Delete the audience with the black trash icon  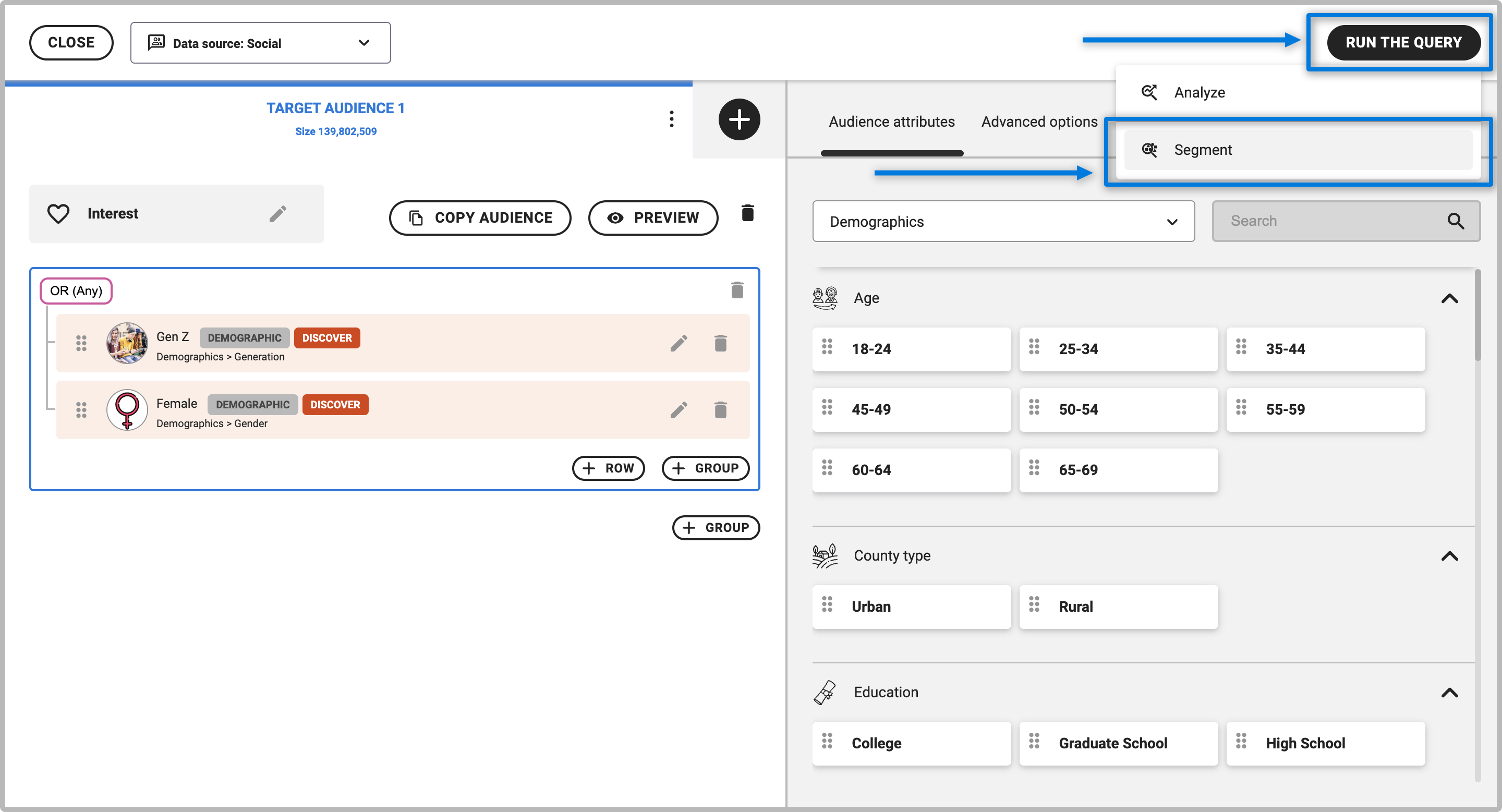point(747,213)
